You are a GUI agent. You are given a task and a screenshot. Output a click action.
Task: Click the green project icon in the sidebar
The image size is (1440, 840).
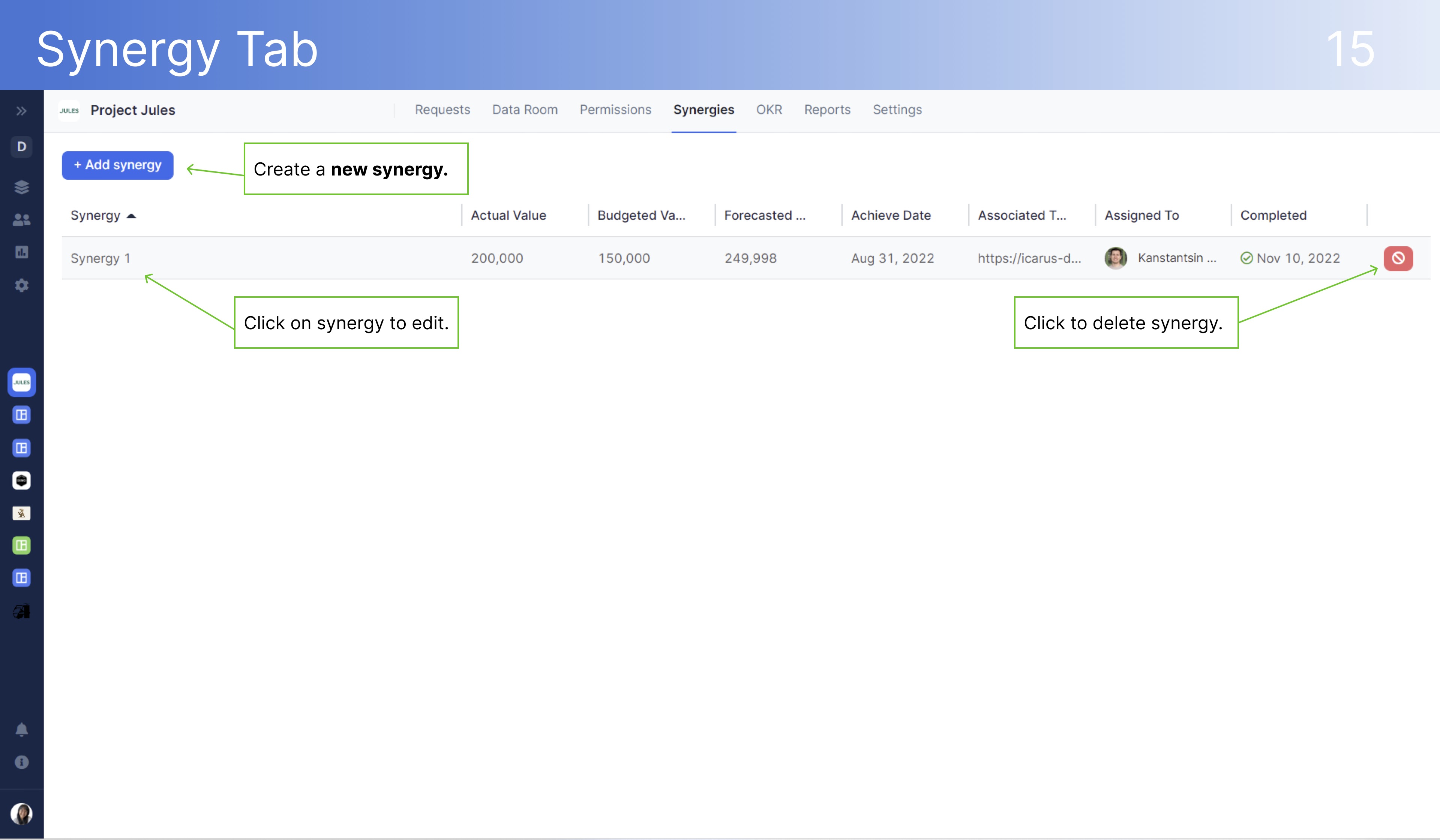[x=21, y=546]
